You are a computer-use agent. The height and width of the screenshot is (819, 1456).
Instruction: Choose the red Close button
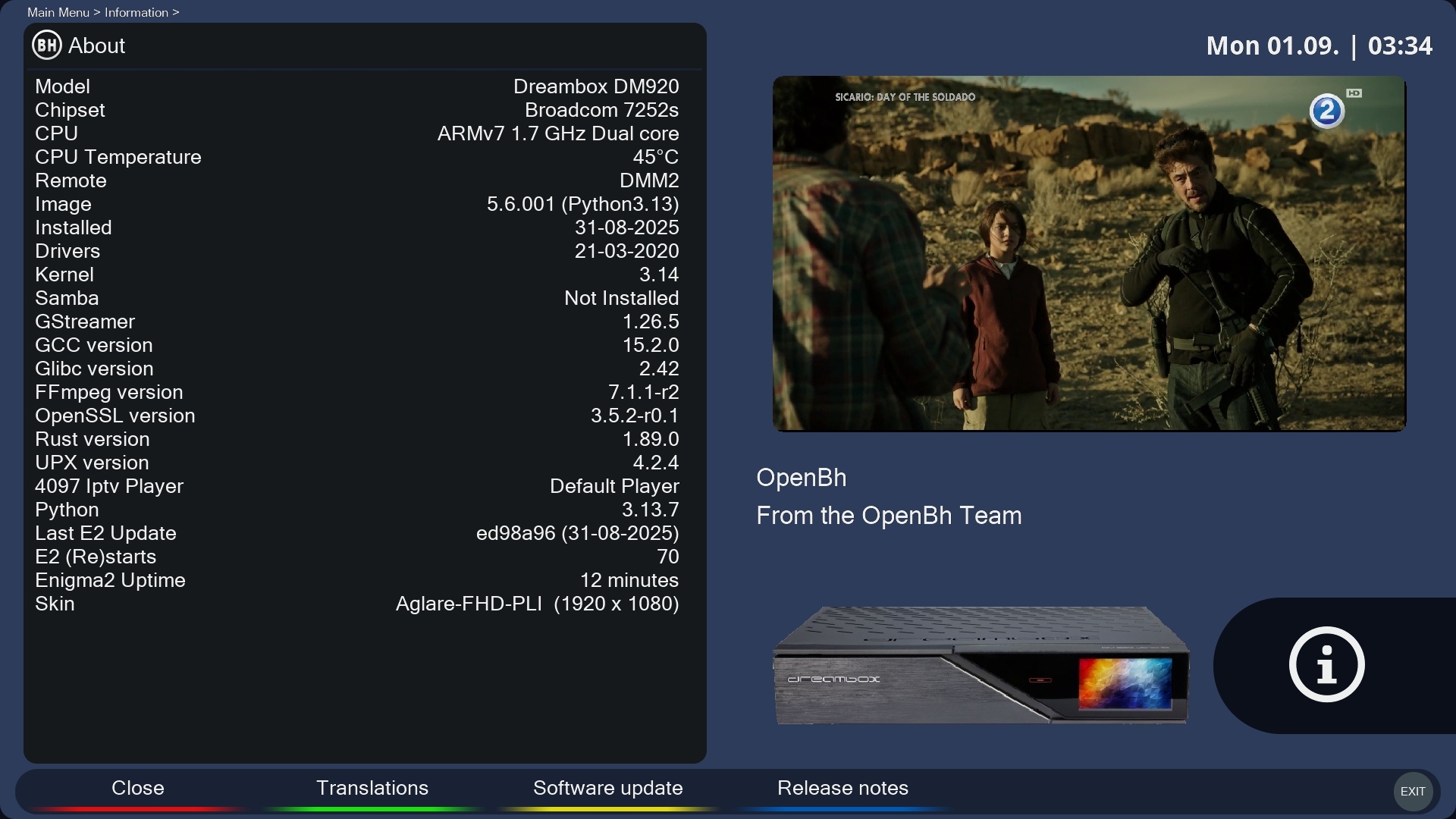point(137,788)
